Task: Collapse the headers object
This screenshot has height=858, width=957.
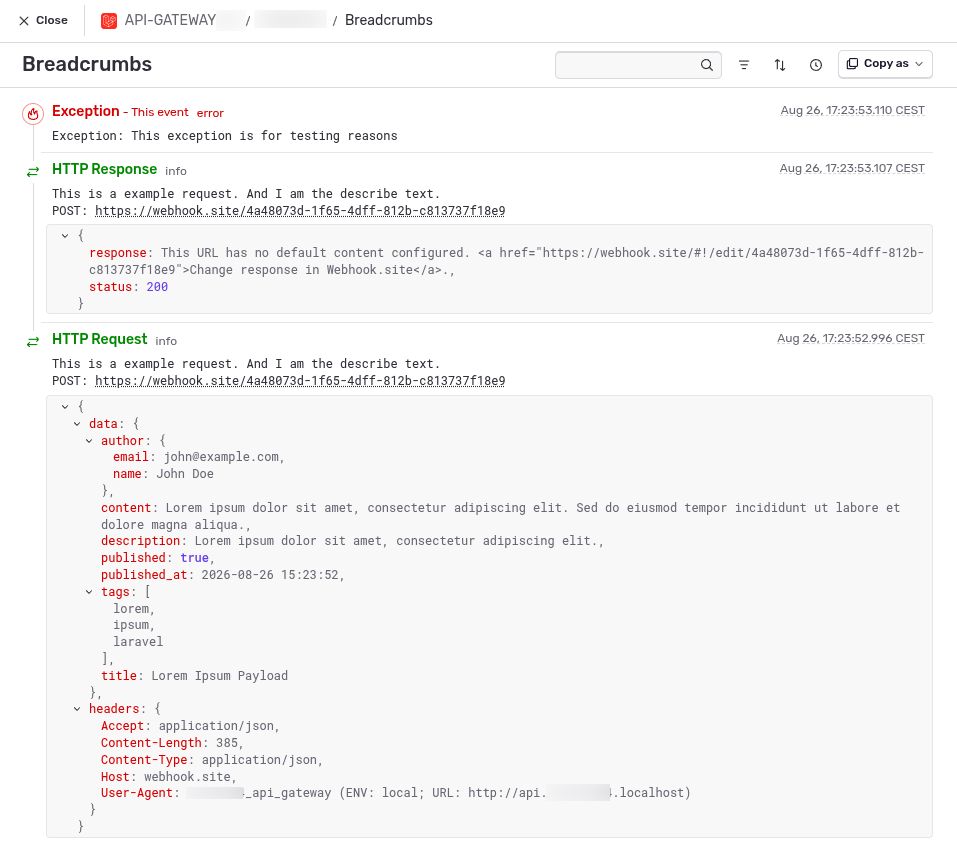Action: click(77, 708)
